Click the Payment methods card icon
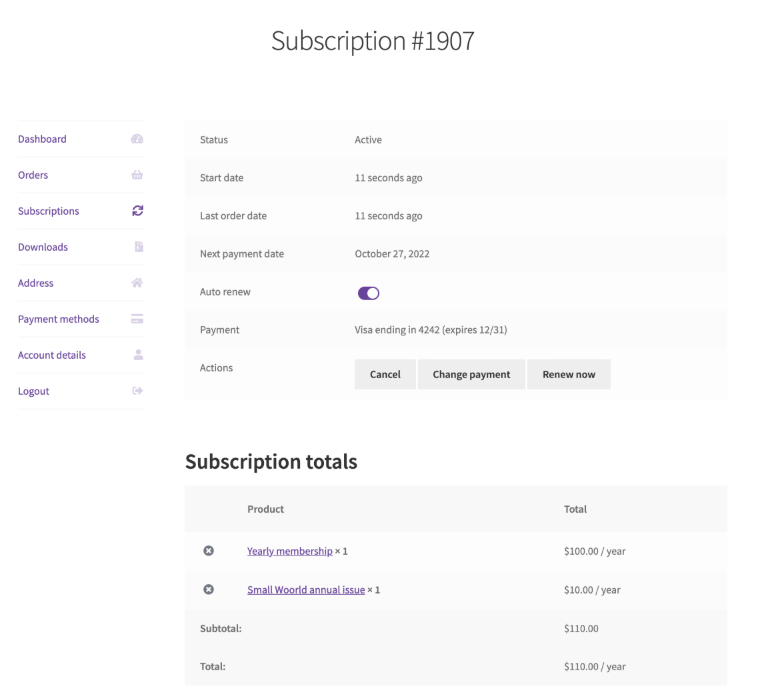 (x=138, y=319)
